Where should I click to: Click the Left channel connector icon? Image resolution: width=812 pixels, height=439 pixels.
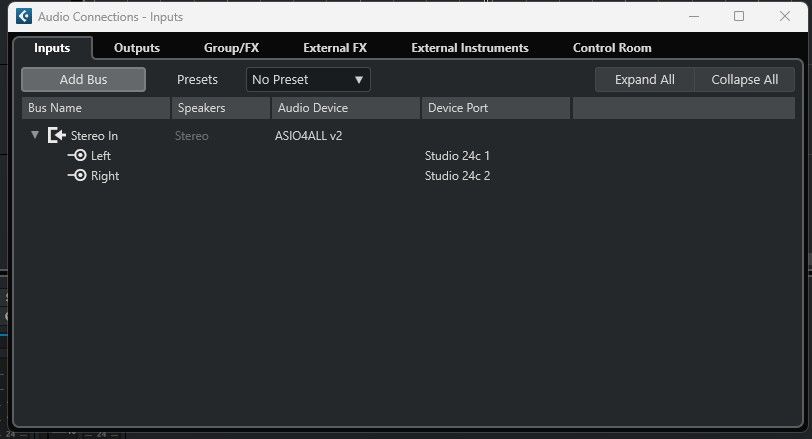click(x=77, y=155)
